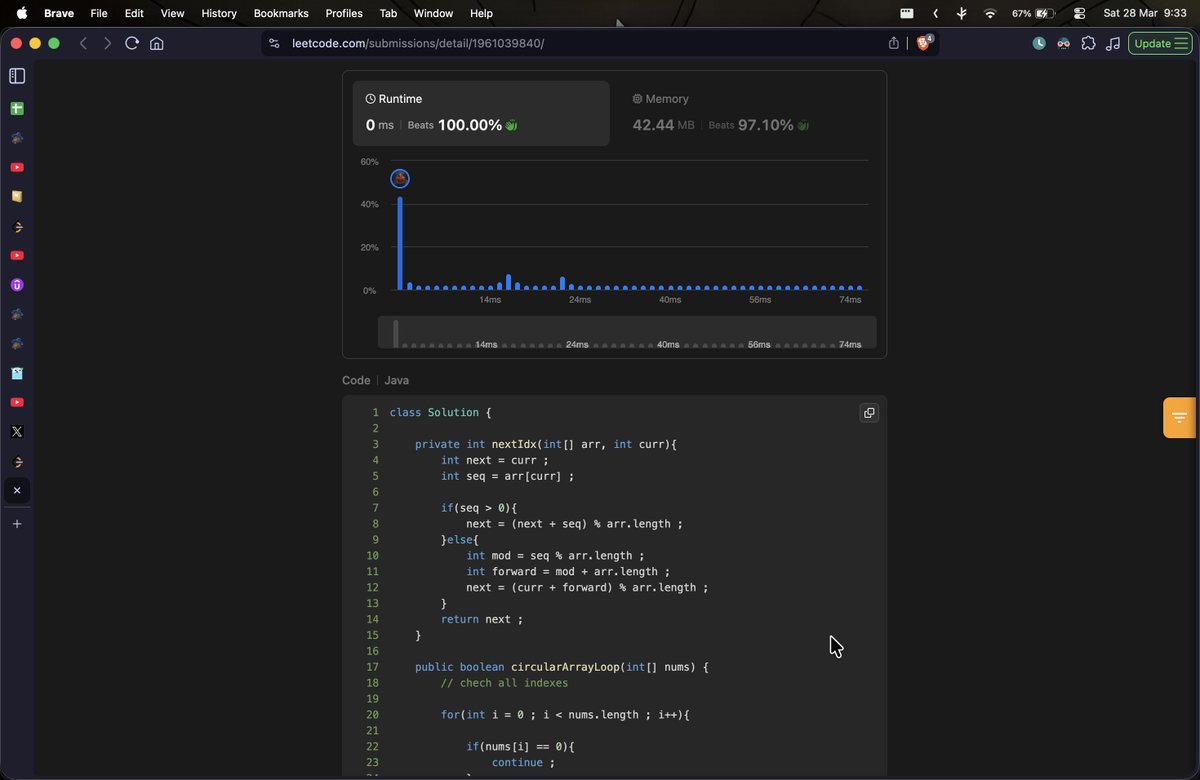Open the X (Twitter) tab in sidebar
The height and width of the screenshot is (780, 1200).
coord(17,432)
